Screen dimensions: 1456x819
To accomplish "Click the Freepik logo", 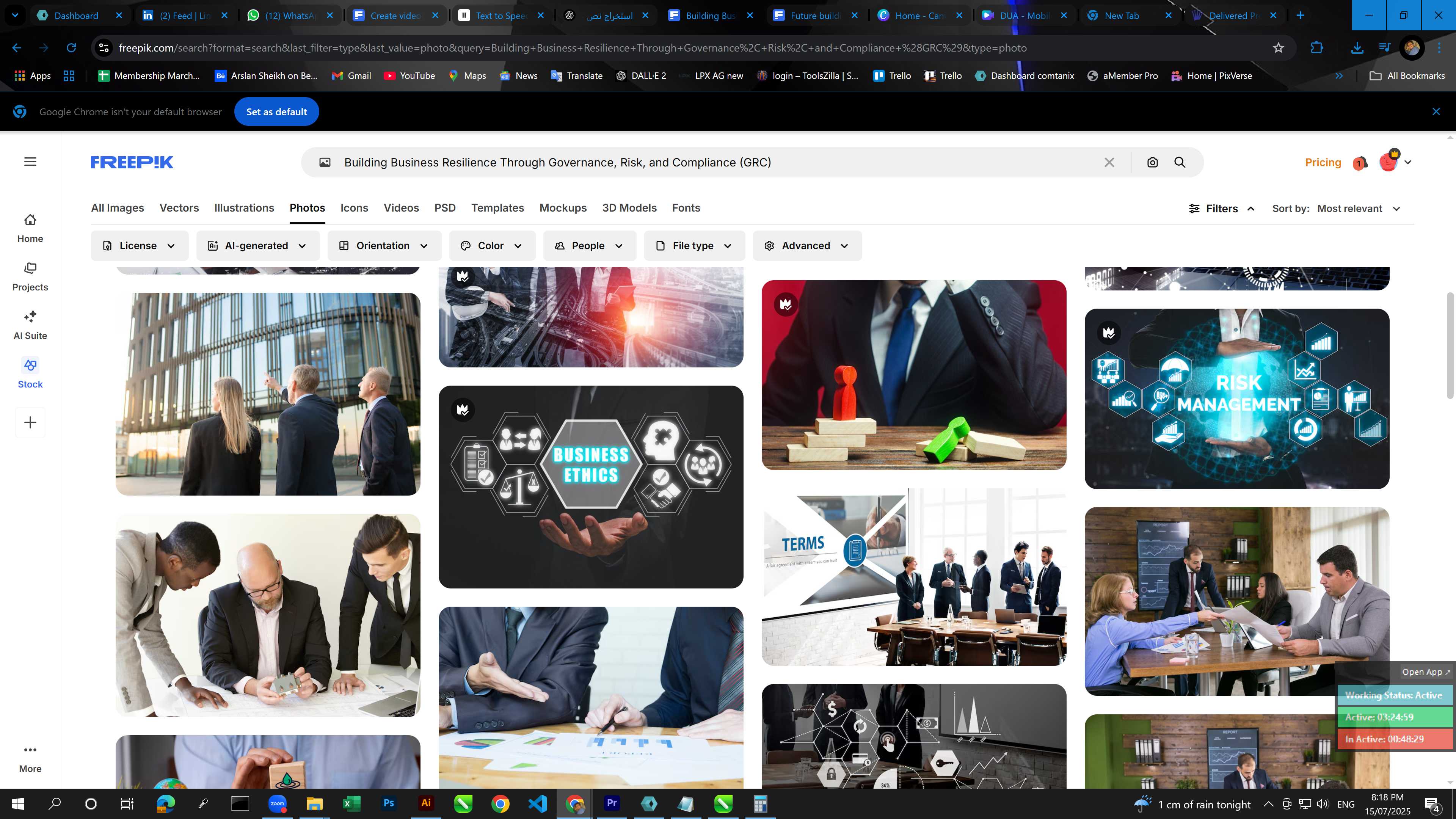I will 132,162.
